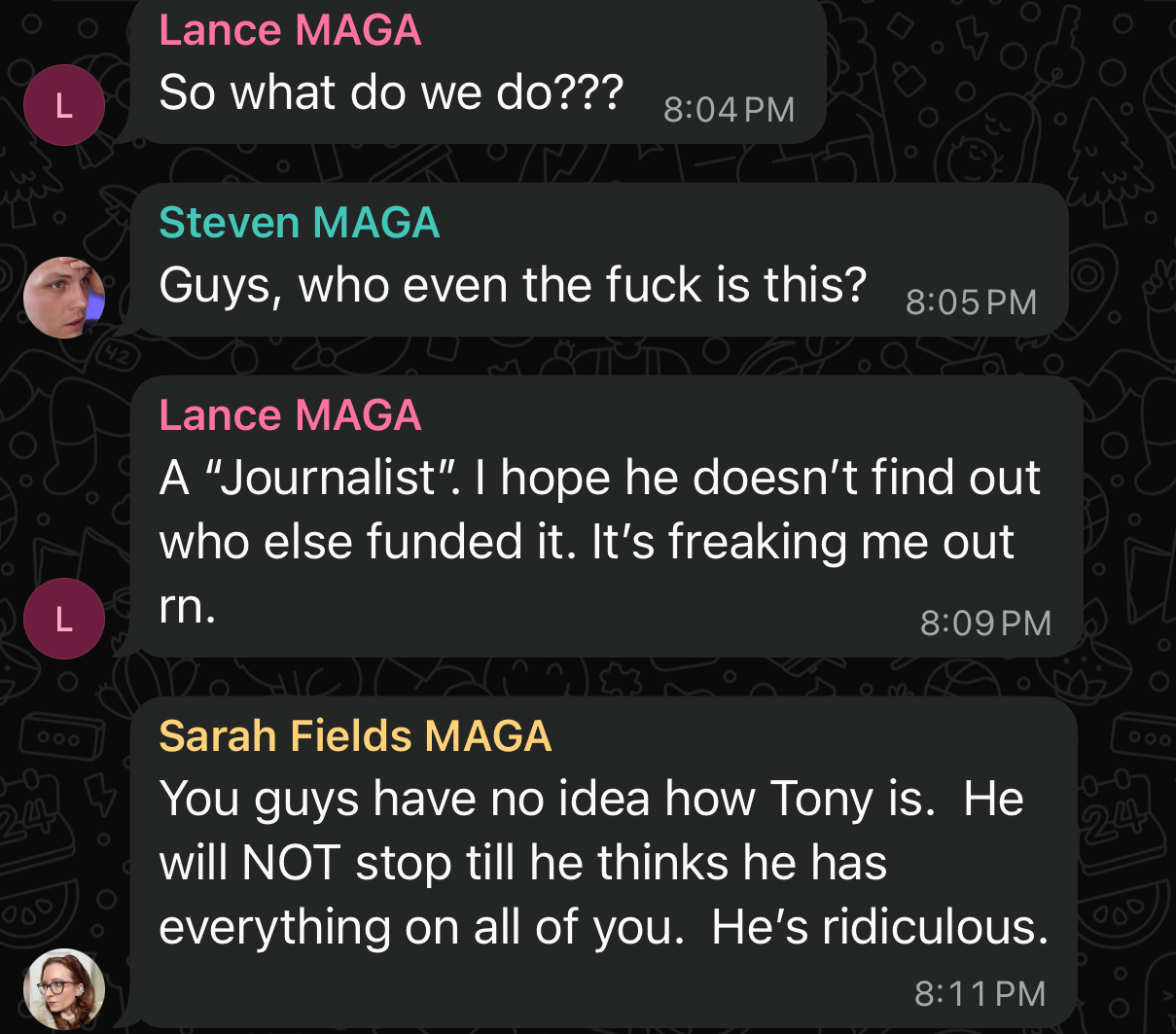Select Sarah's message about Tony
The width and height of the screenshot is (1176, 1034).
603,863
